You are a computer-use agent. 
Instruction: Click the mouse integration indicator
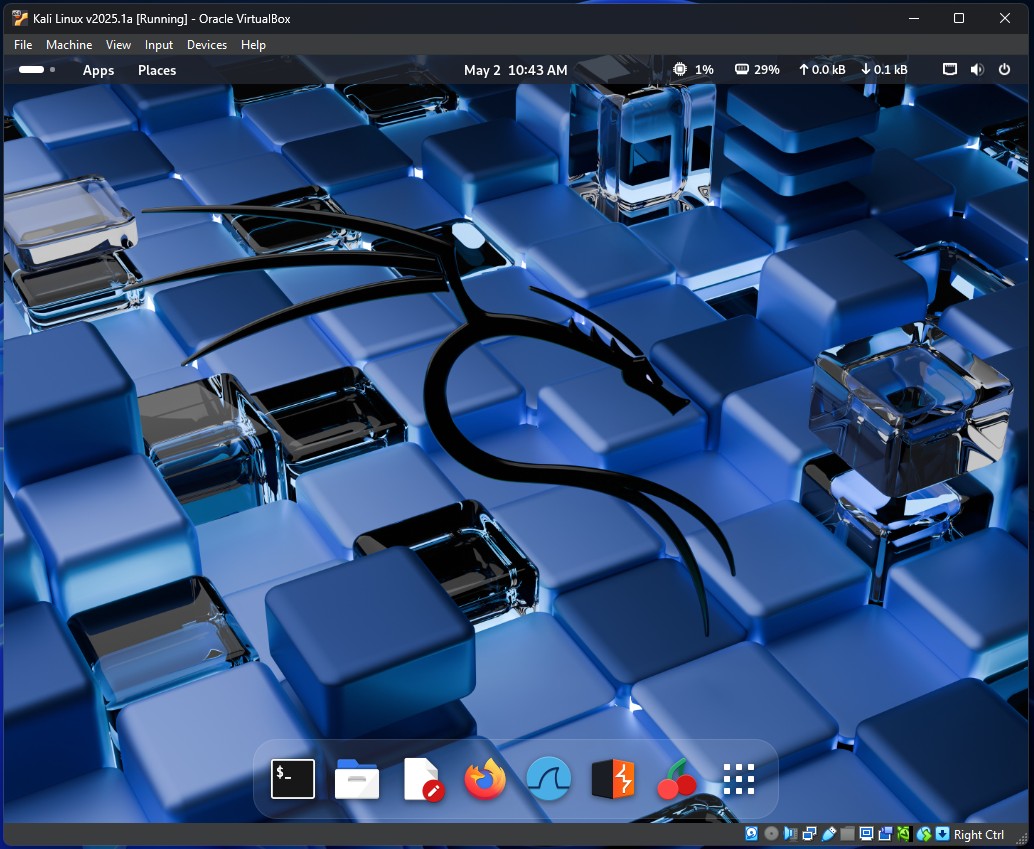(x=924, y=834)
